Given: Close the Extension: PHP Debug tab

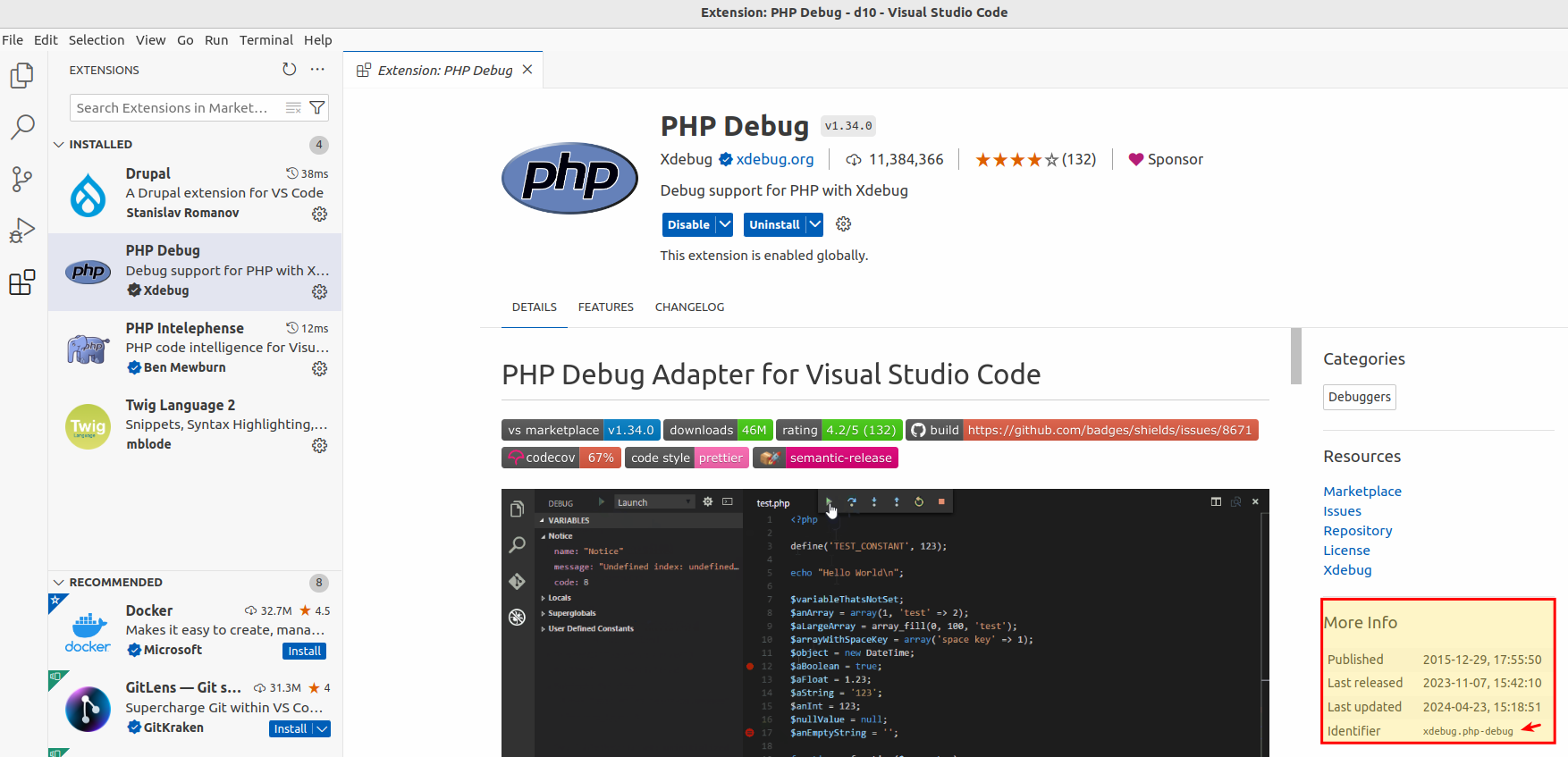Looking at the screenshot, I should pos(527,70).
